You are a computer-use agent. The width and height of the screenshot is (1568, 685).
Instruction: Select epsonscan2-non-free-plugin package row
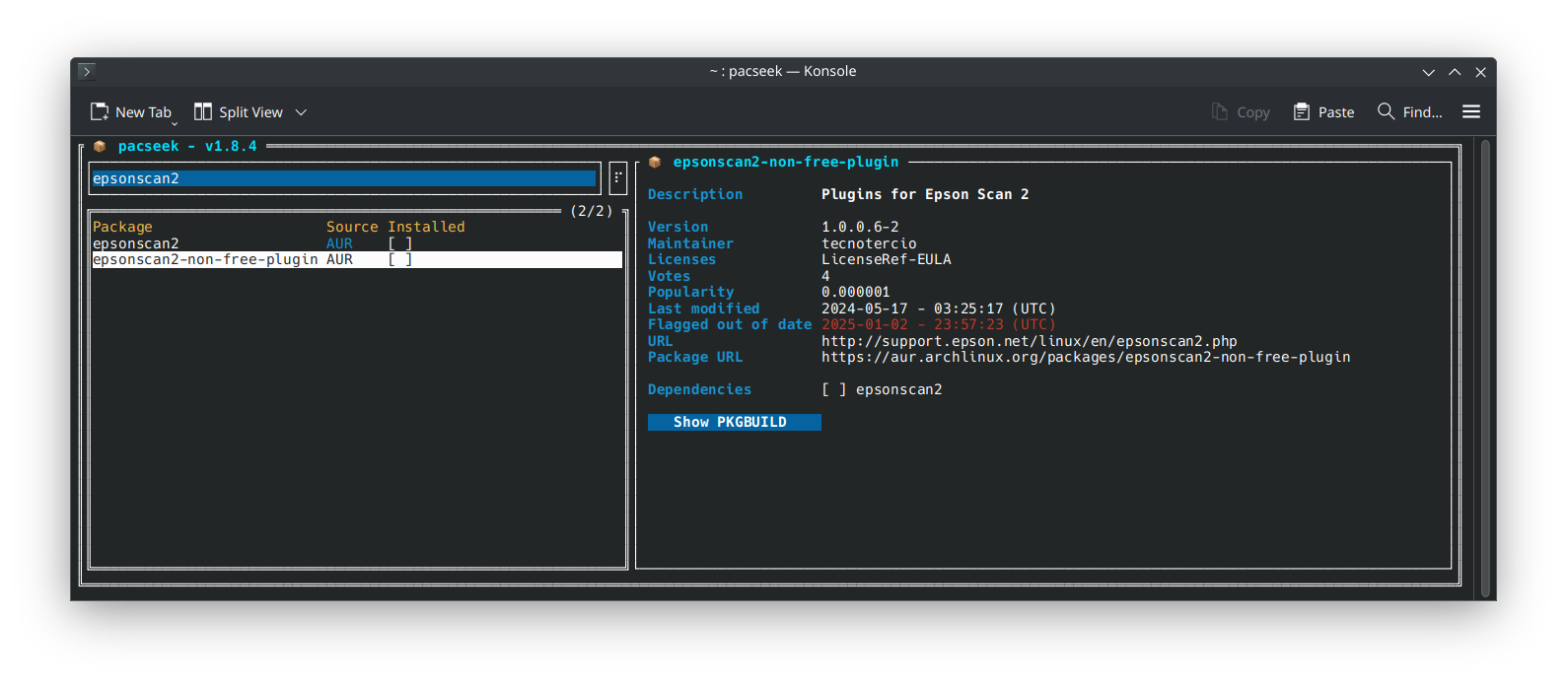click(357, 259)
